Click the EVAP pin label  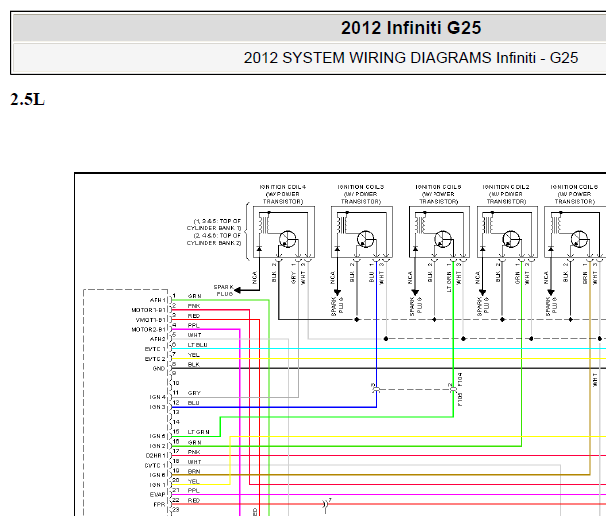[158, 495]
